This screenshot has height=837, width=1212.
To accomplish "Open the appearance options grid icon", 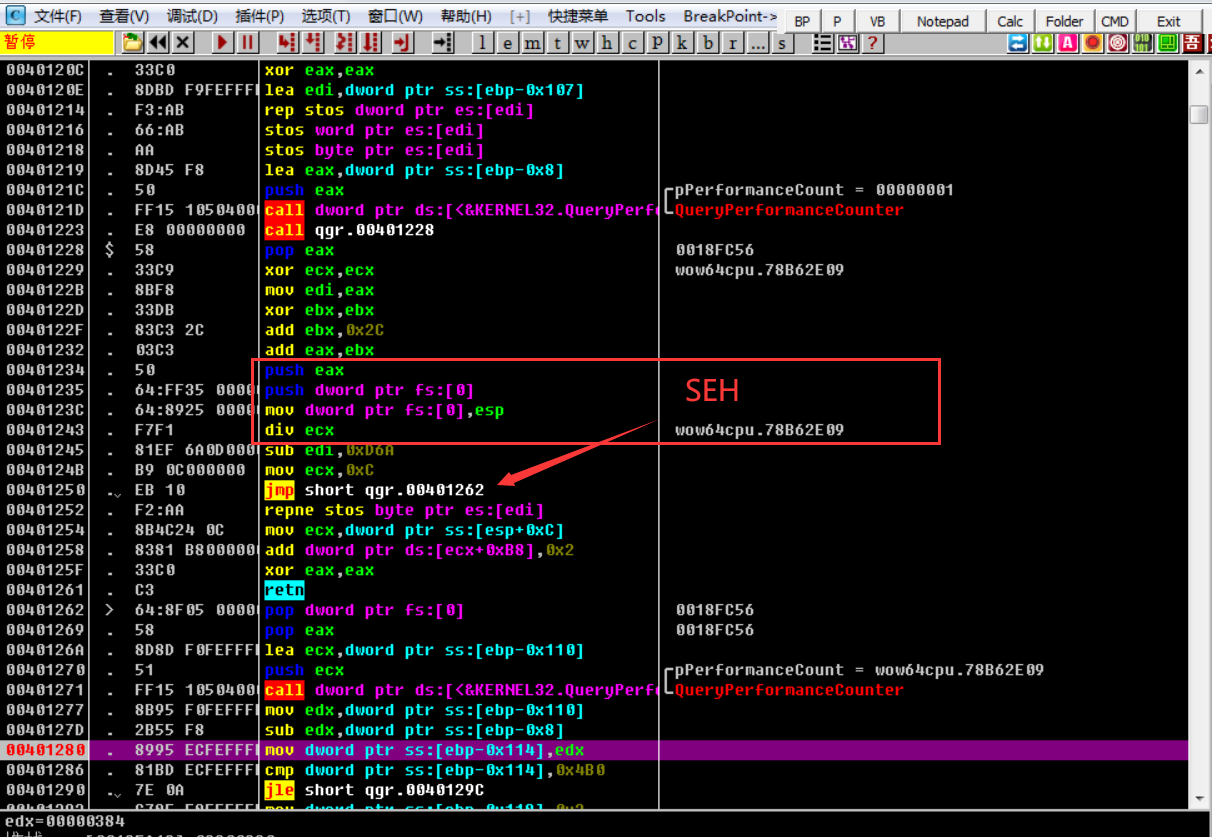I will pyautogui.click(x=848, y=42).
